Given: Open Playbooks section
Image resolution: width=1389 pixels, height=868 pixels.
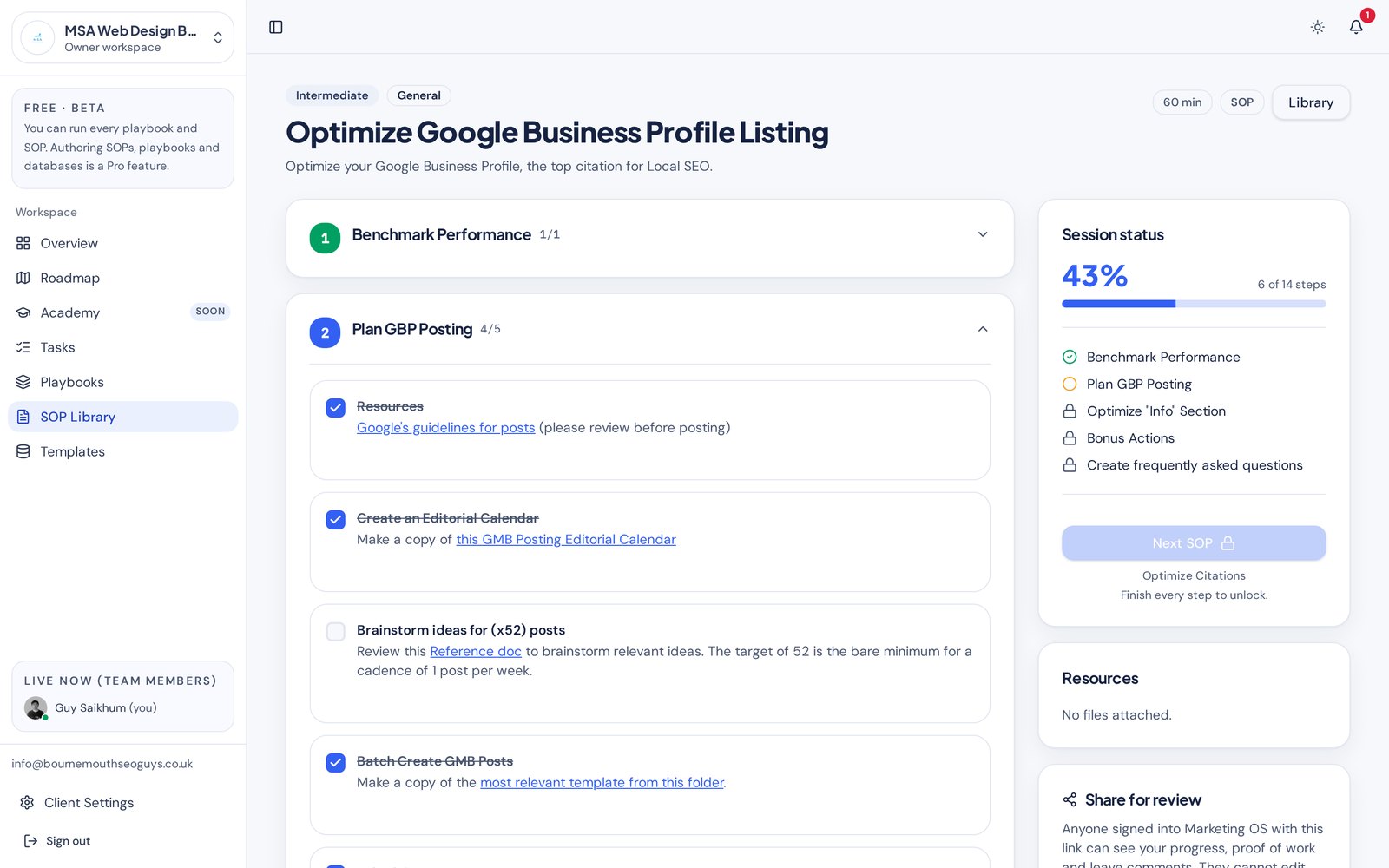Looking at the screenshot, I should click(122, 382).
